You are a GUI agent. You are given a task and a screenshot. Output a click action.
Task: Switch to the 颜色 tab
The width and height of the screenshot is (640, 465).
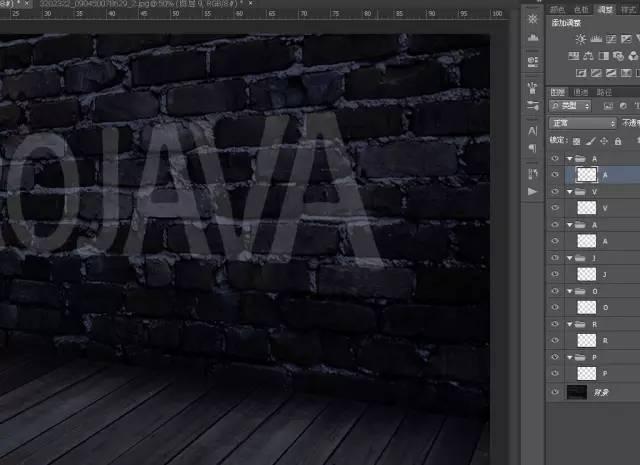tap(557, 10)
